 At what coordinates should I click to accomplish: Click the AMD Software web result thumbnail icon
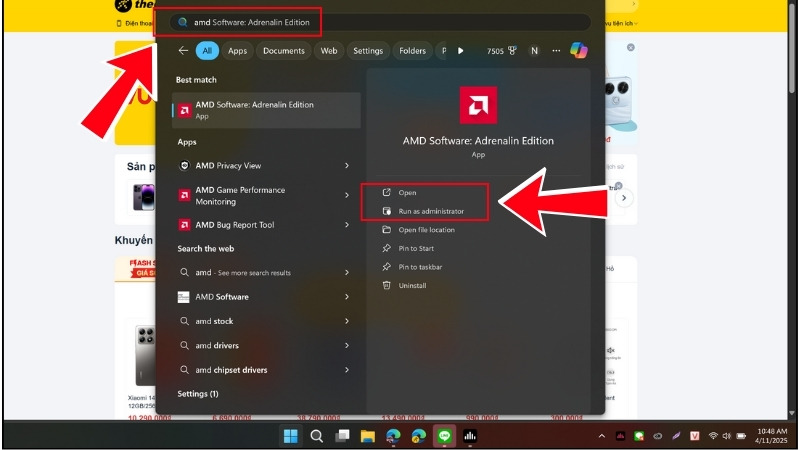[183, 297]
